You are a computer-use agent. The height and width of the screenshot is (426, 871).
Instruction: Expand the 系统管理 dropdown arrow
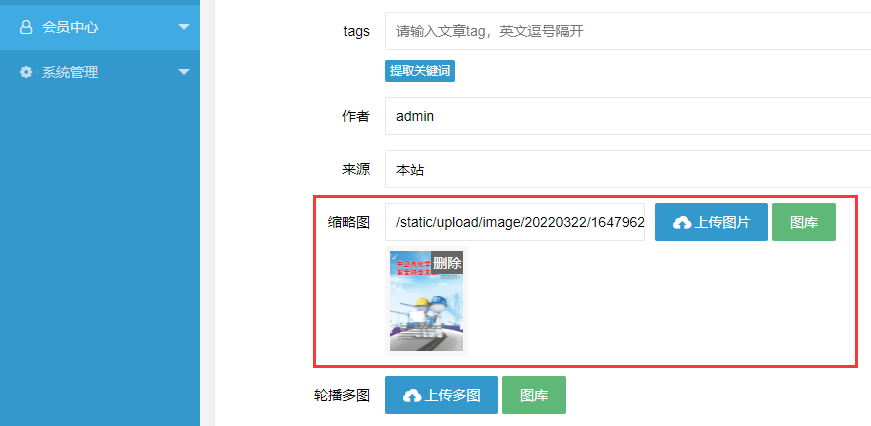[x=184, y=72]
